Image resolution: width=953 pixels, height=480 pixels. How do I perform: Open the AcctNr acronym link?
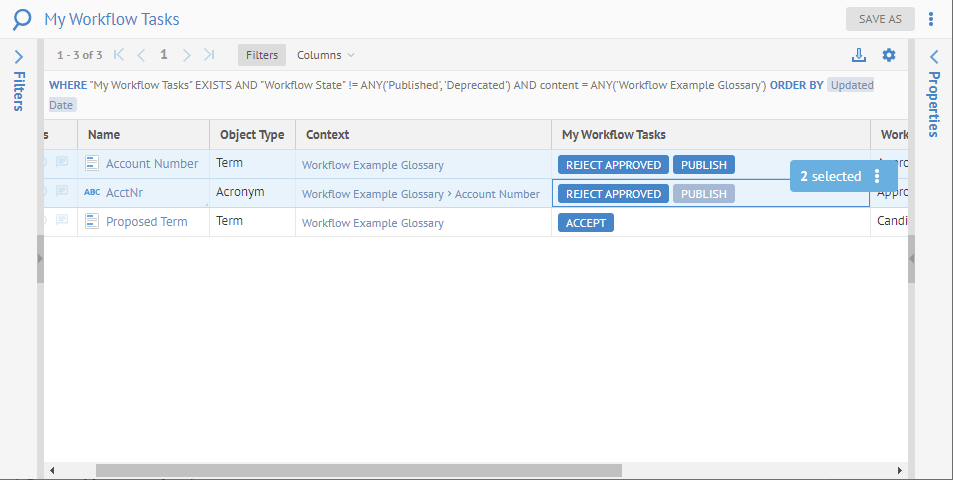125,193
